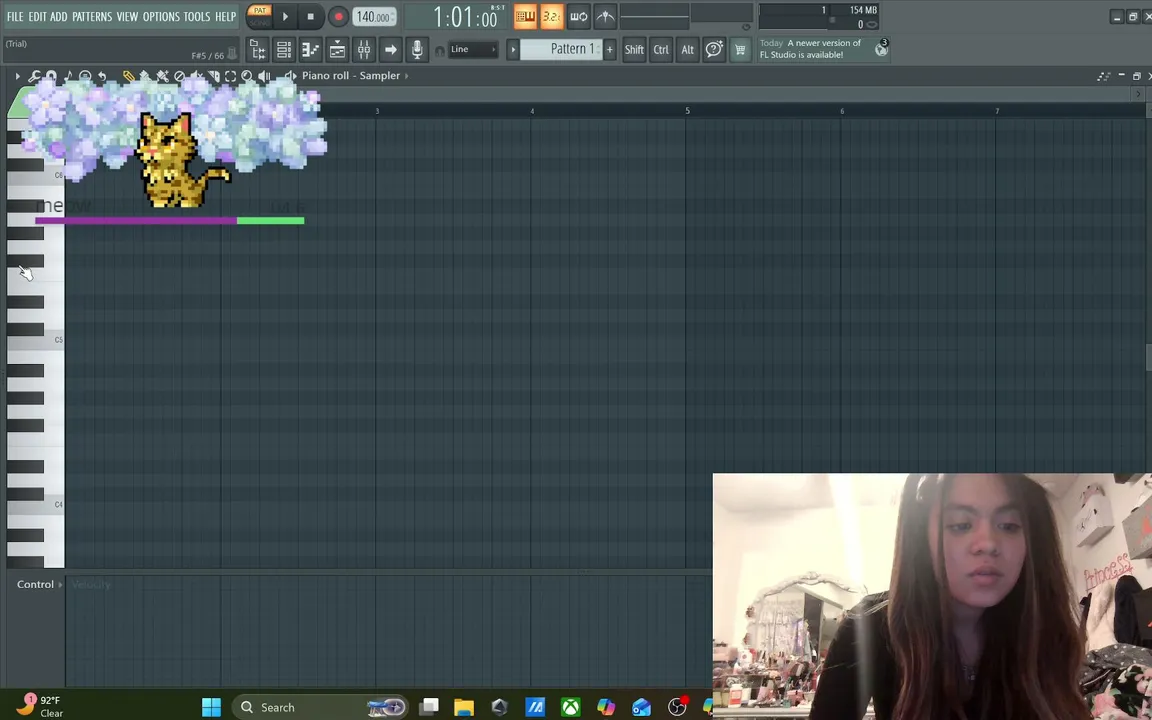Click the microphone recording icon
Viewport: 1152px width, 720px height.
[417, 49]
